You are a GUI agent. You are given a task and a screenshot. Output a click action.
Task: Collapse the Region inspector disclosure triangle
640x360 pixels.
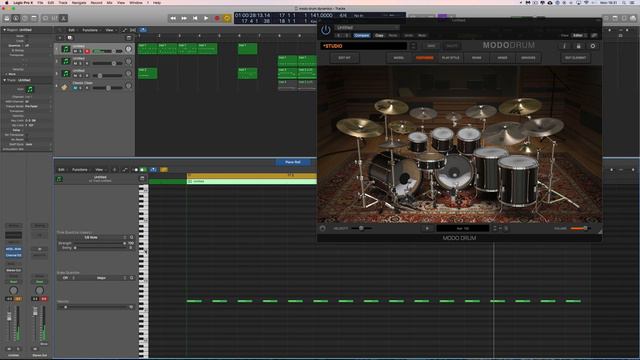(4, 30)
